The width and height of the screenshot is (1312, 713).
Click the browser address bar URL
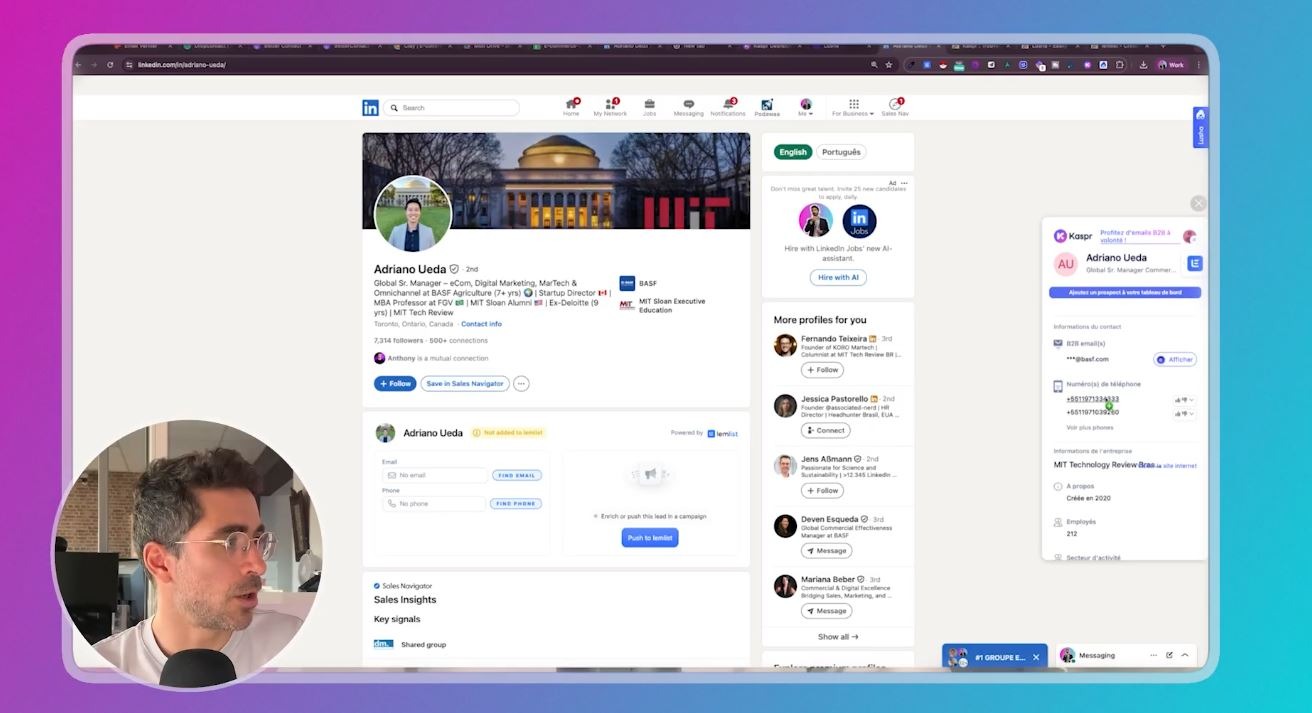click(x=182, y=65)
